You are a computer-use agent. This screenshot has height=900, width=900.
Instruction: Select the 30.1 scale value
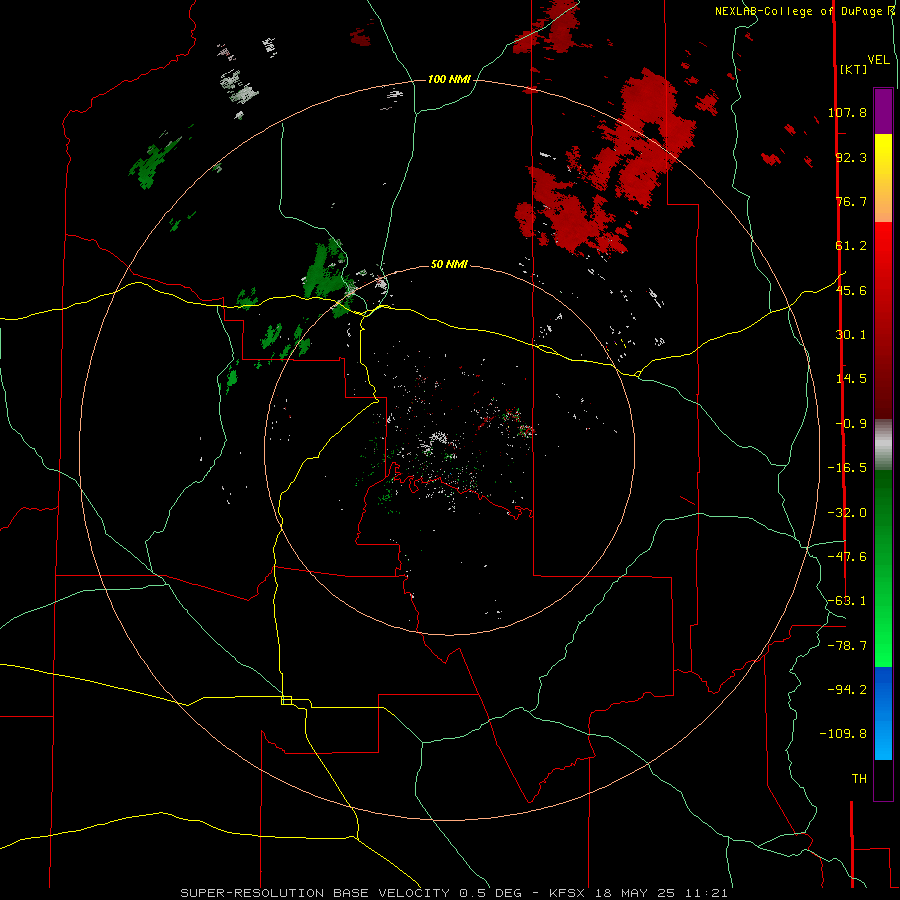point(851,335)
